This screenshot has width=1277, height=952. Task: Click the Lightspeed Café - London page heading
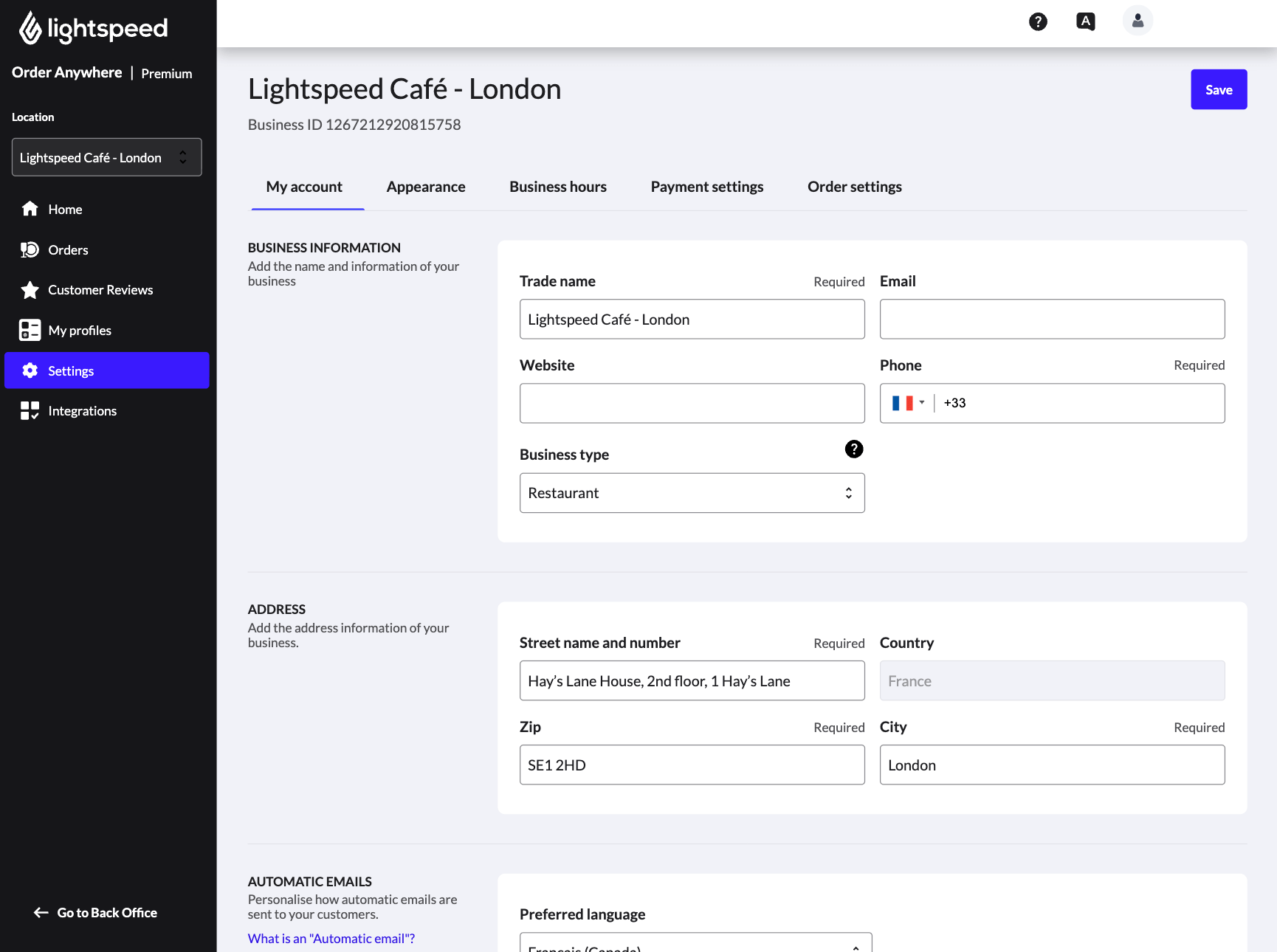coord(405,89)
